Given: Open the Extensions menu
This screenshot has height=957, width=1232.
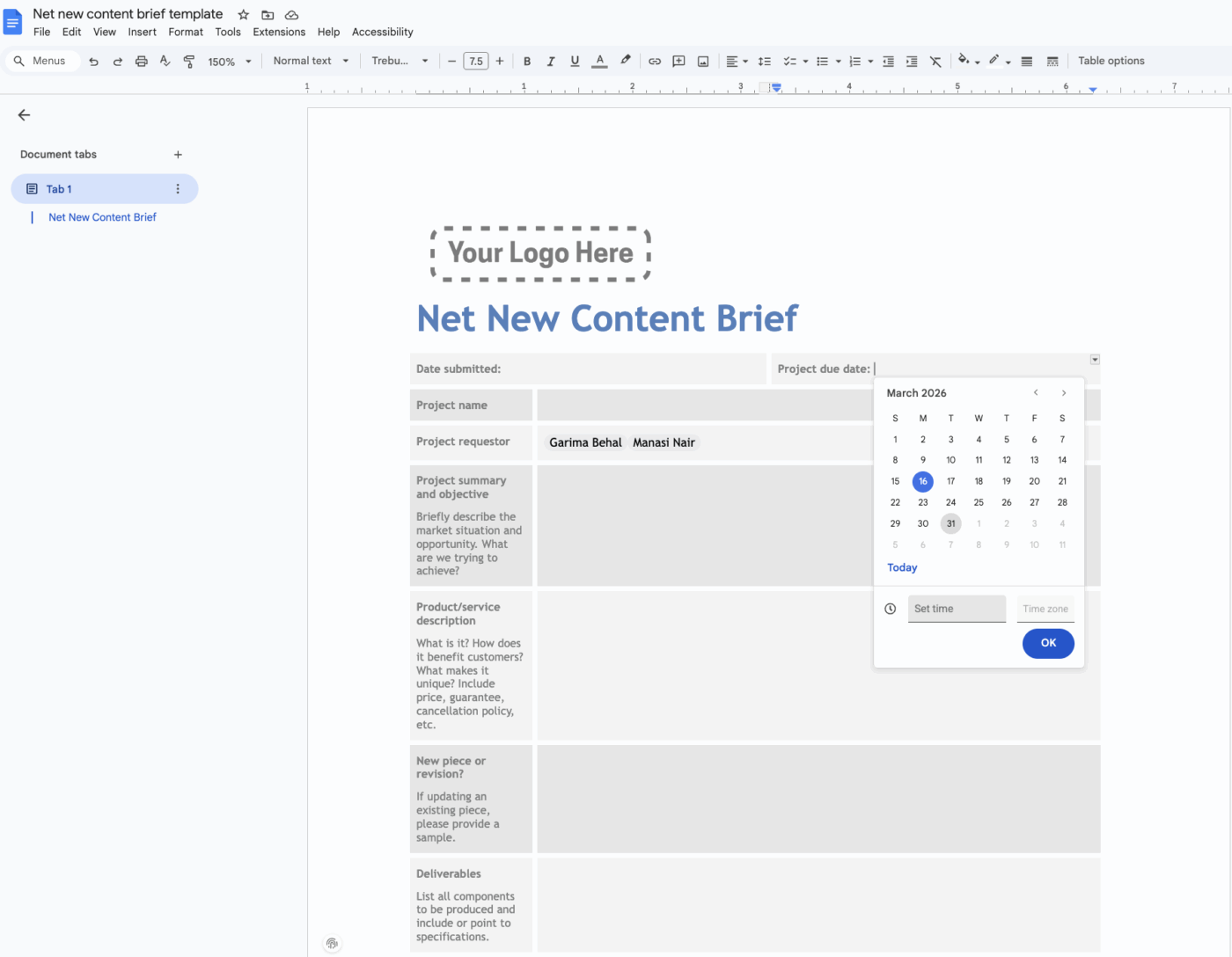Looking at the screenshot, I should [x=279, y=33].
